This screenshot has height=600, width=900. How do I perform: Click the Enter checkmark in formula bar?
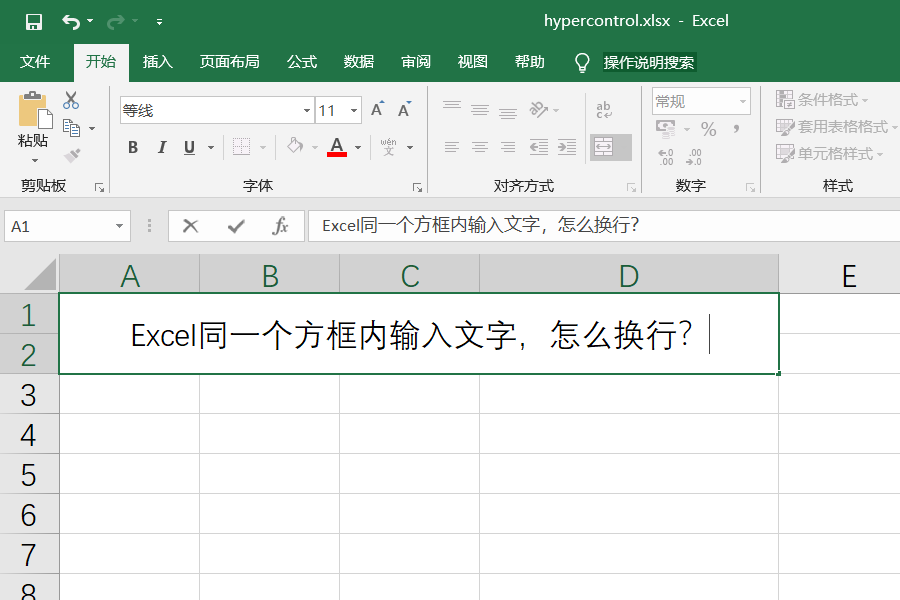pos(236,226)
